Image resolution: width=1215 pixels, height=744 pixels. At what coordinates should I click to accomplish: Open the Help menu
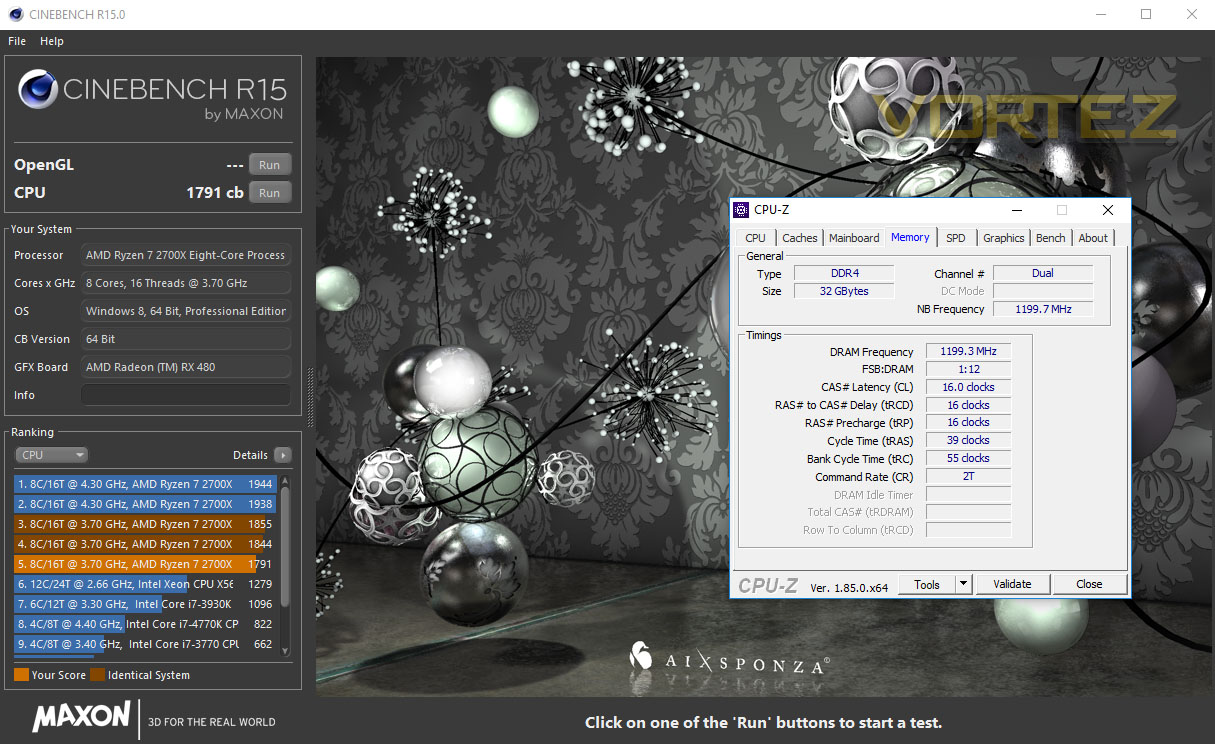[x=52, y=41]
